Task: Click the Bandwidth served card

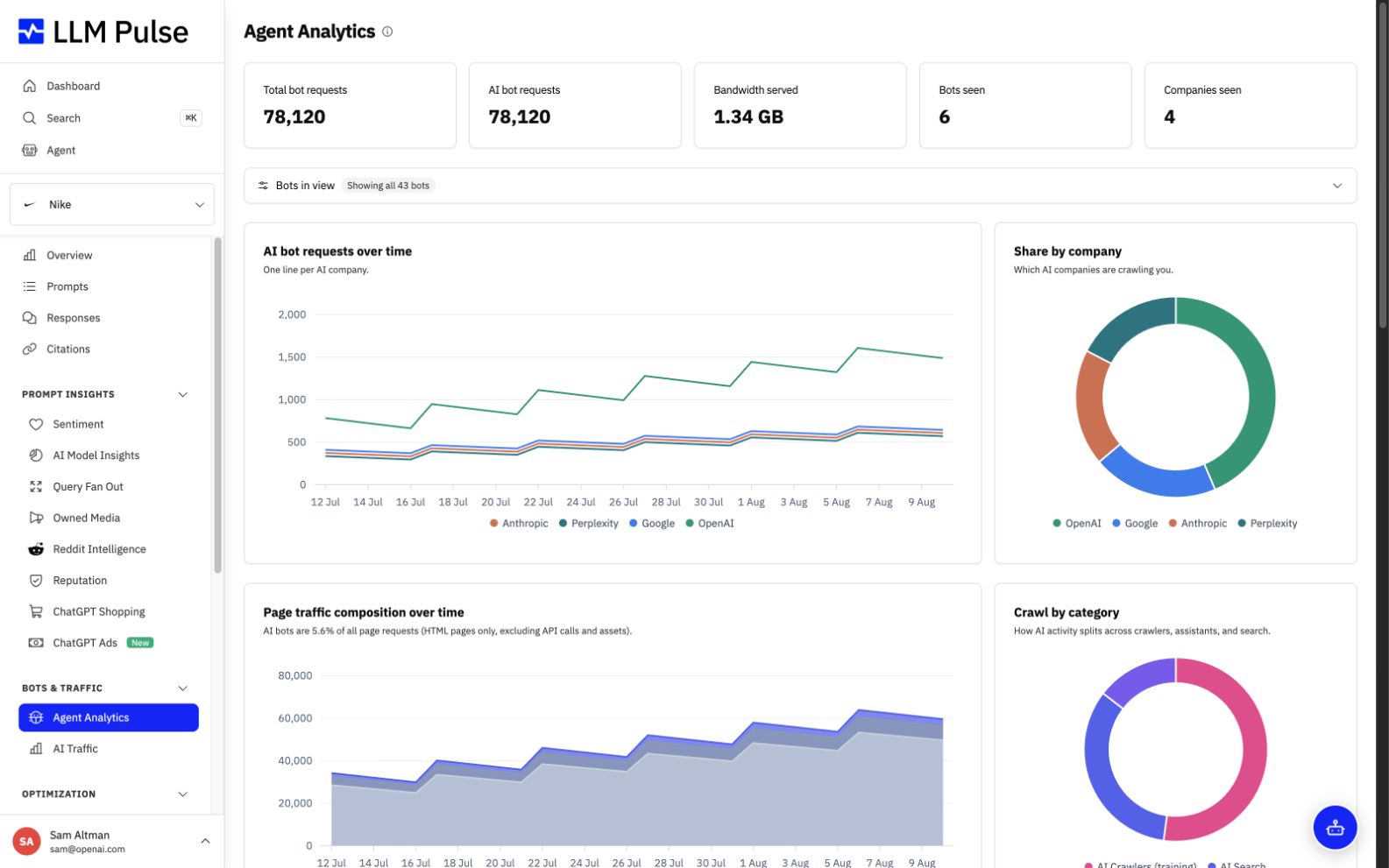Action: [x=800, y=105]
